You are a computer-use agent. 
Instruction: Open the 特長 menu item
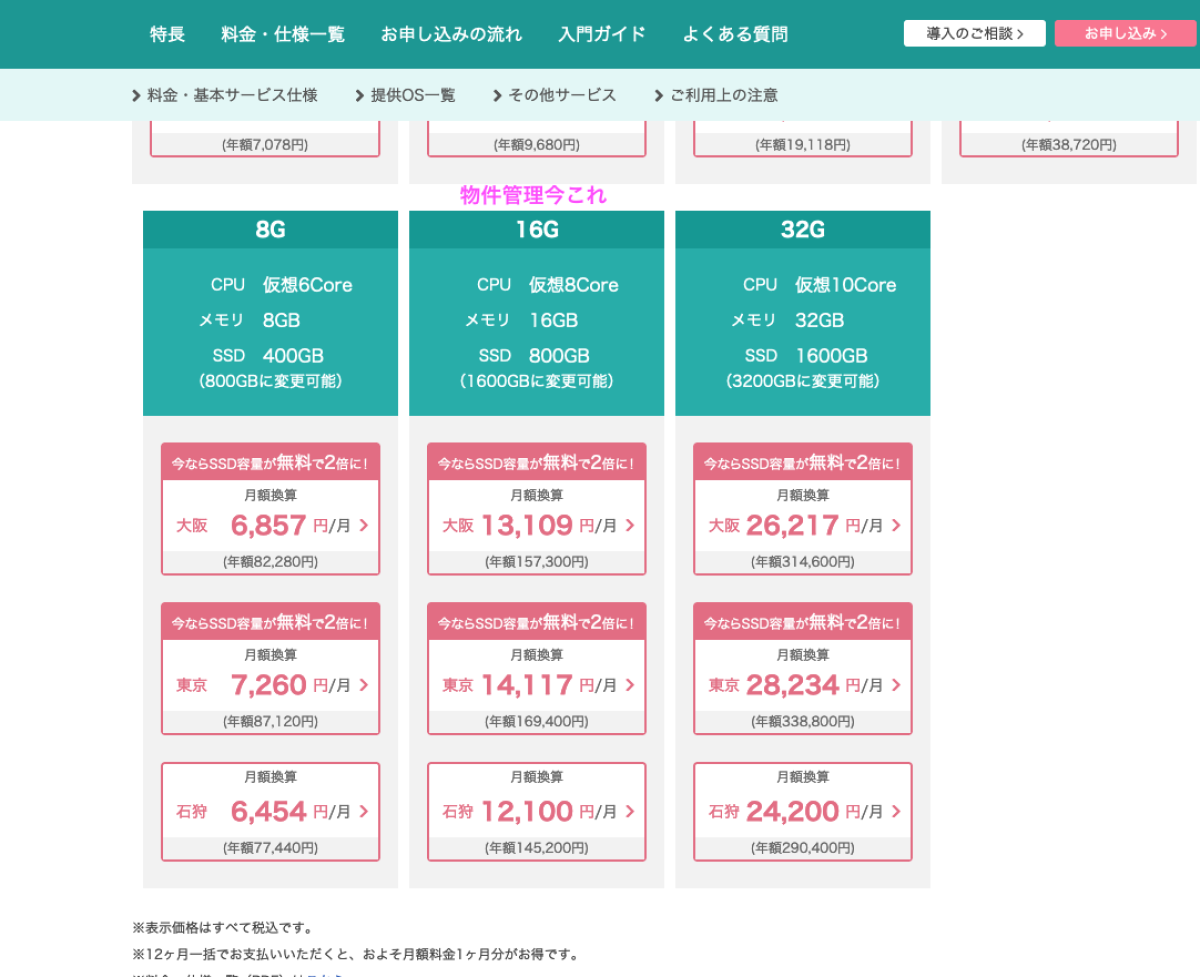(x=167, y=34)
